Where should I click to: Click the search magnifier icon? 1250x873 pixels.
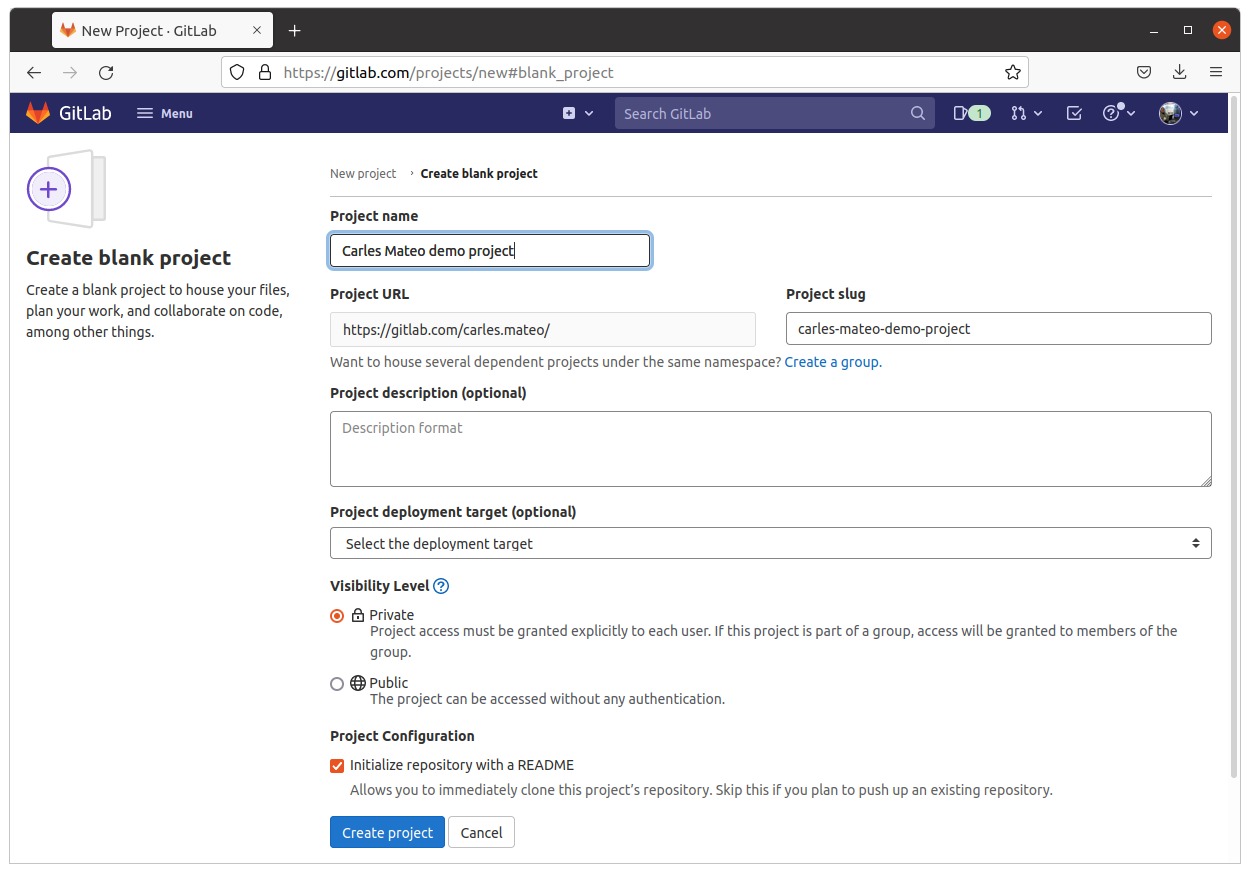click(918, 113)
